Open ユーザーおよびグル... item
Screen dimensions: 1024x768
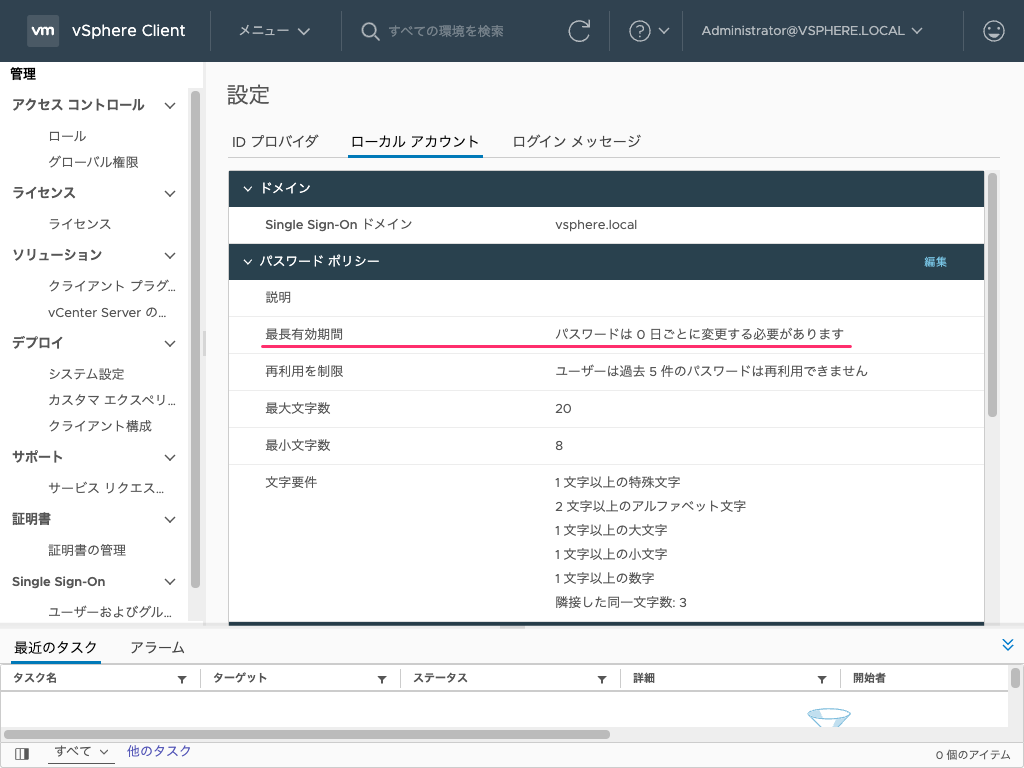tap(110, 612)
